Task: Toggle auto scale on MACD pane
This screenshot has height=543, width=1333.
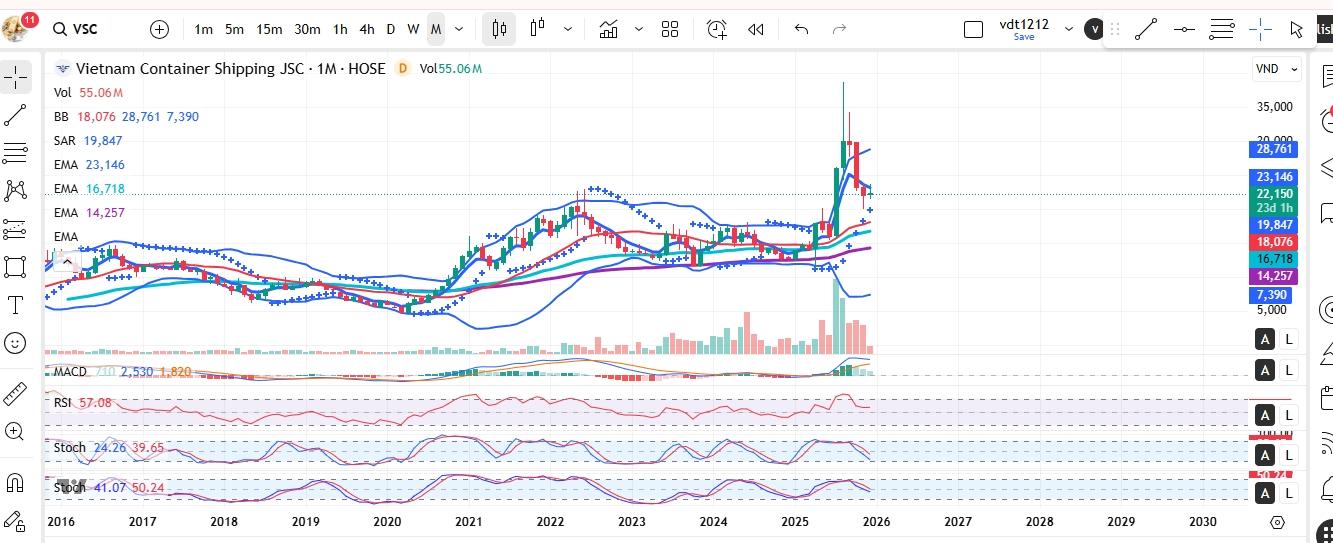Action: coord(1265,371)
